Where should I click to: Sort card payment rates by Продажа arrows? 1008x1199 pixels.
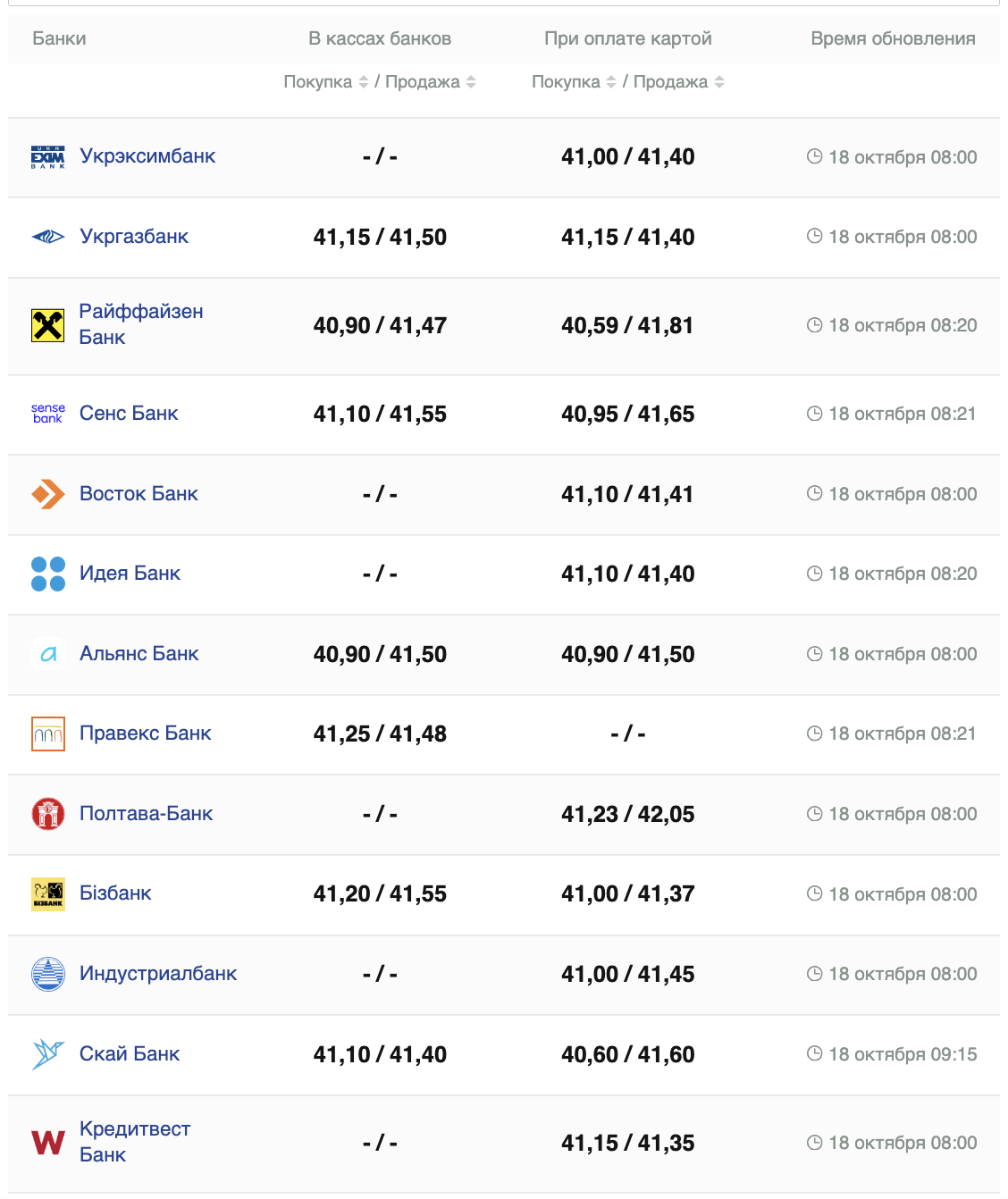pos(719,82)
